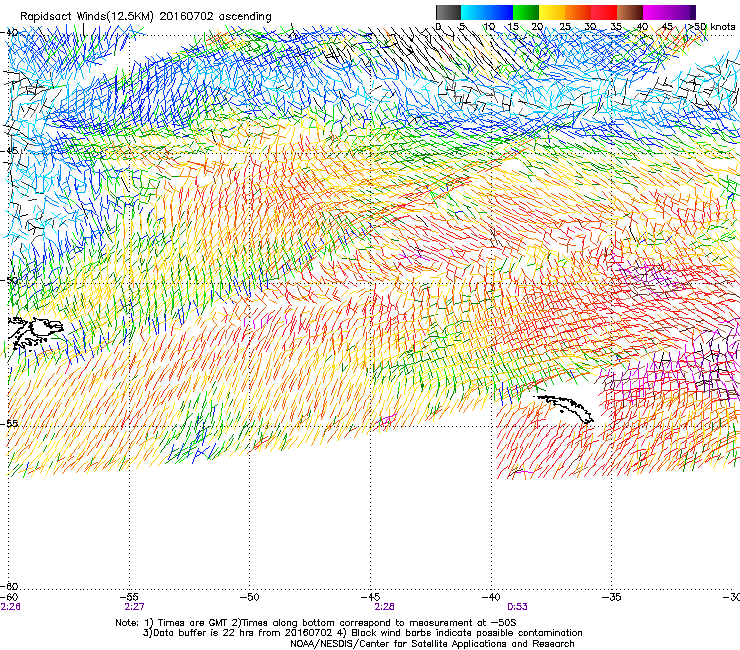Click the '-55' latitude label on left axis

[x=9, y=423]
